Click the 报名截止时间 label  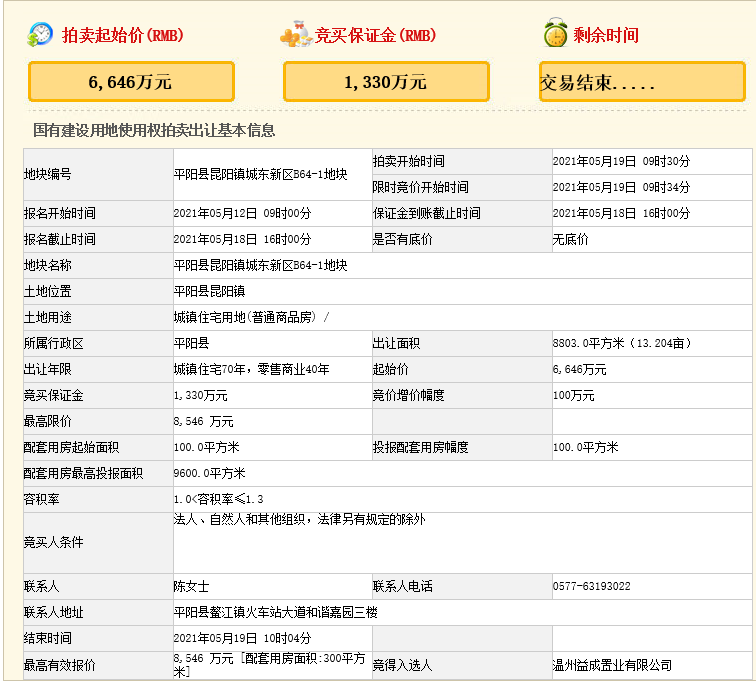(60, 239)
